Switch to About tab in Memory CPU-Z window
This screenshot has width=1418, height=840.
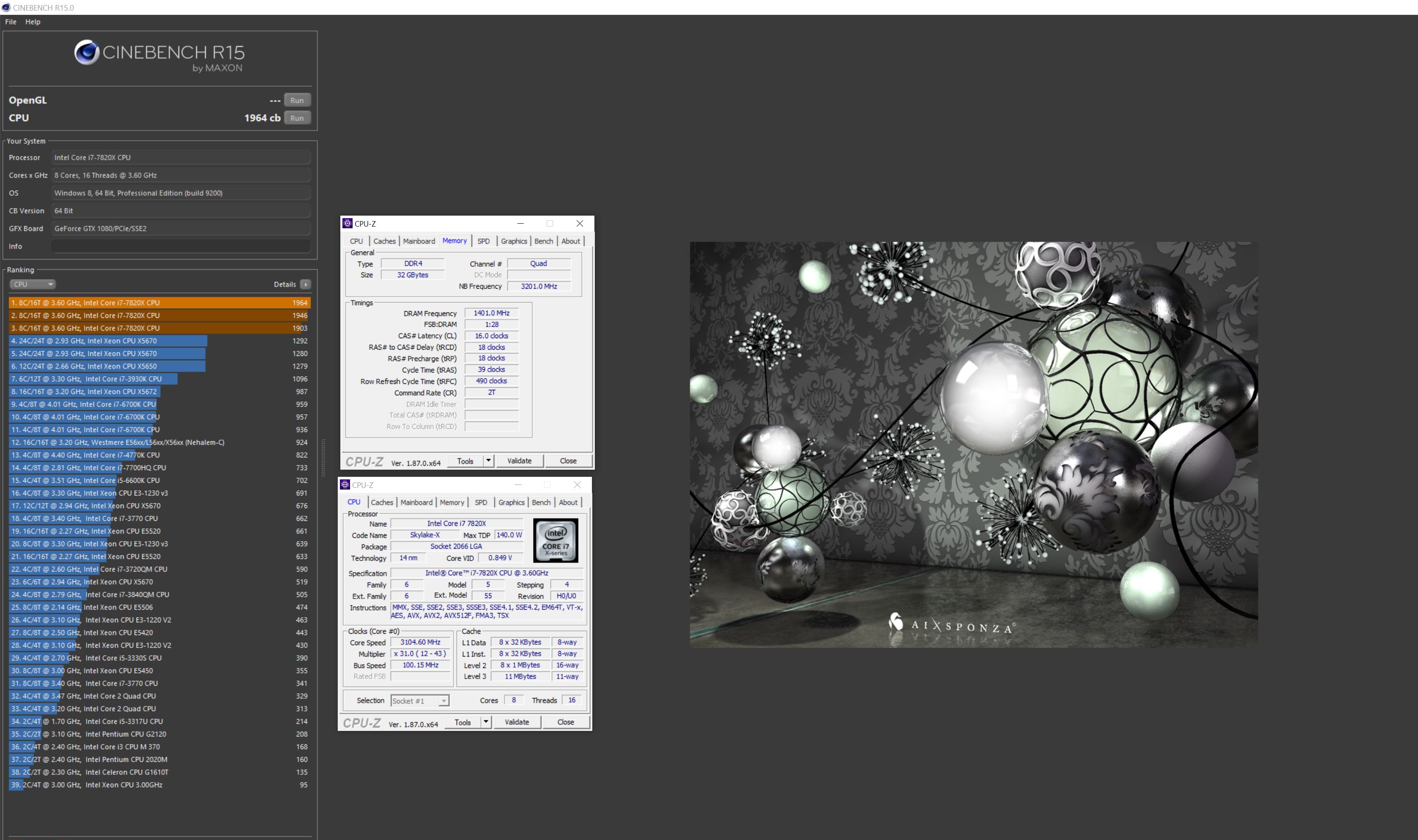point(571,241)
